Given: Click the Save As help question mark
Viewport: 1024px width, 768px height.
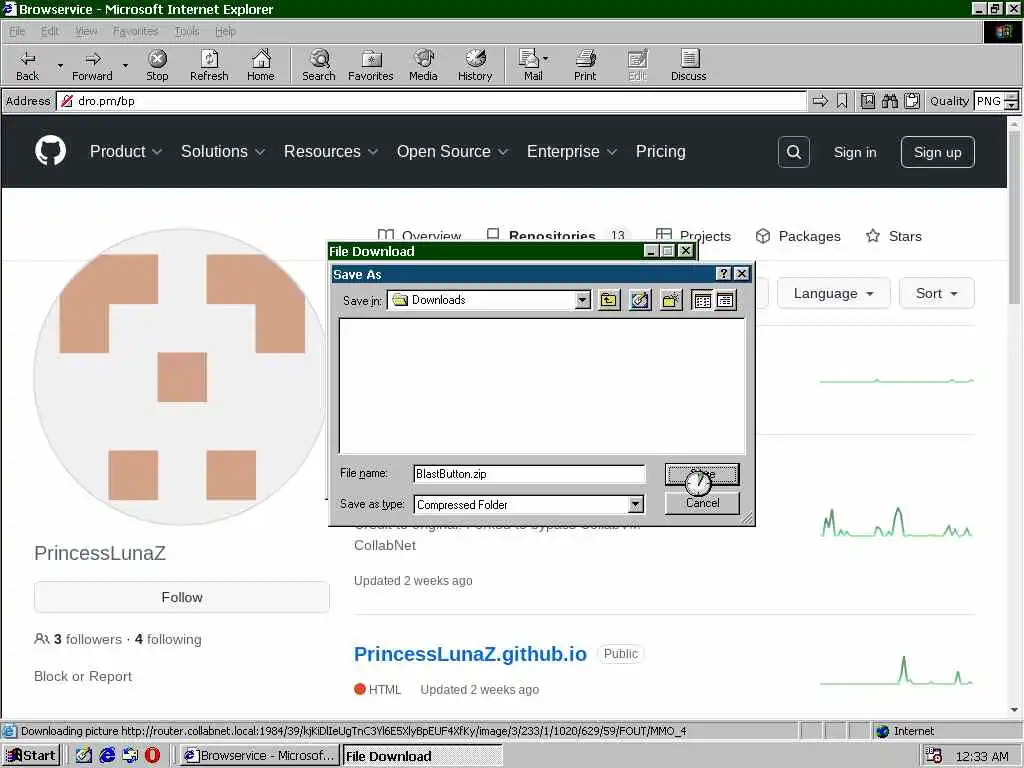Looking at the screenshot, I should click(x=724, y=274).
